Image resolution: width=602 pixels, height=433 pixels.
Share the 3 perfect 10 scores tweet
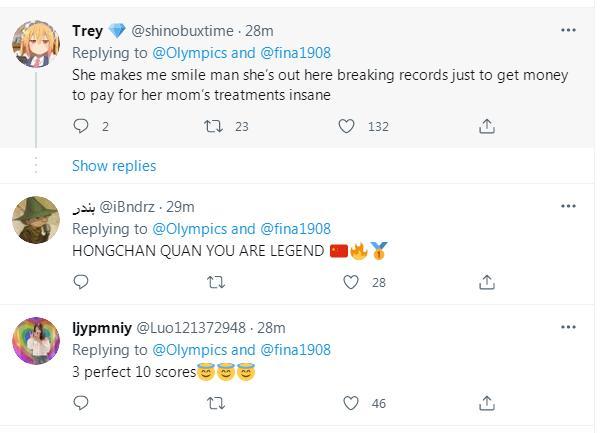tap(487, 403)
